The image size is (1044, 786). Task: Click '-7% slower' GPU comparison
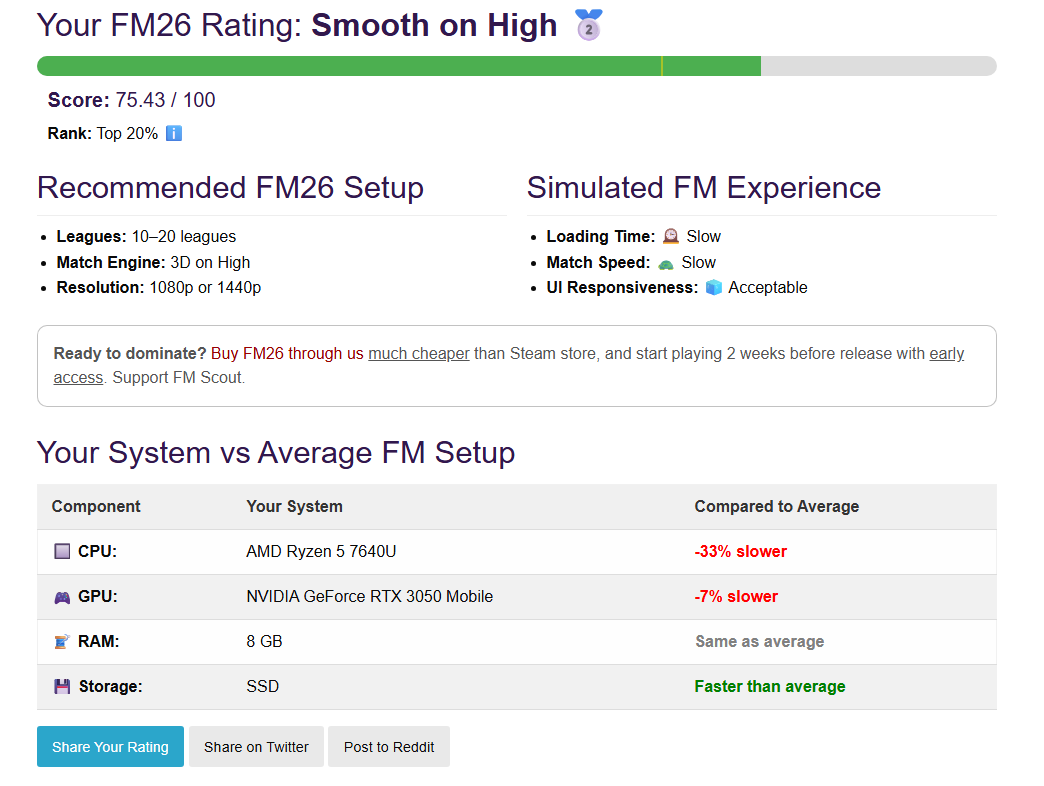click(736, 596)
